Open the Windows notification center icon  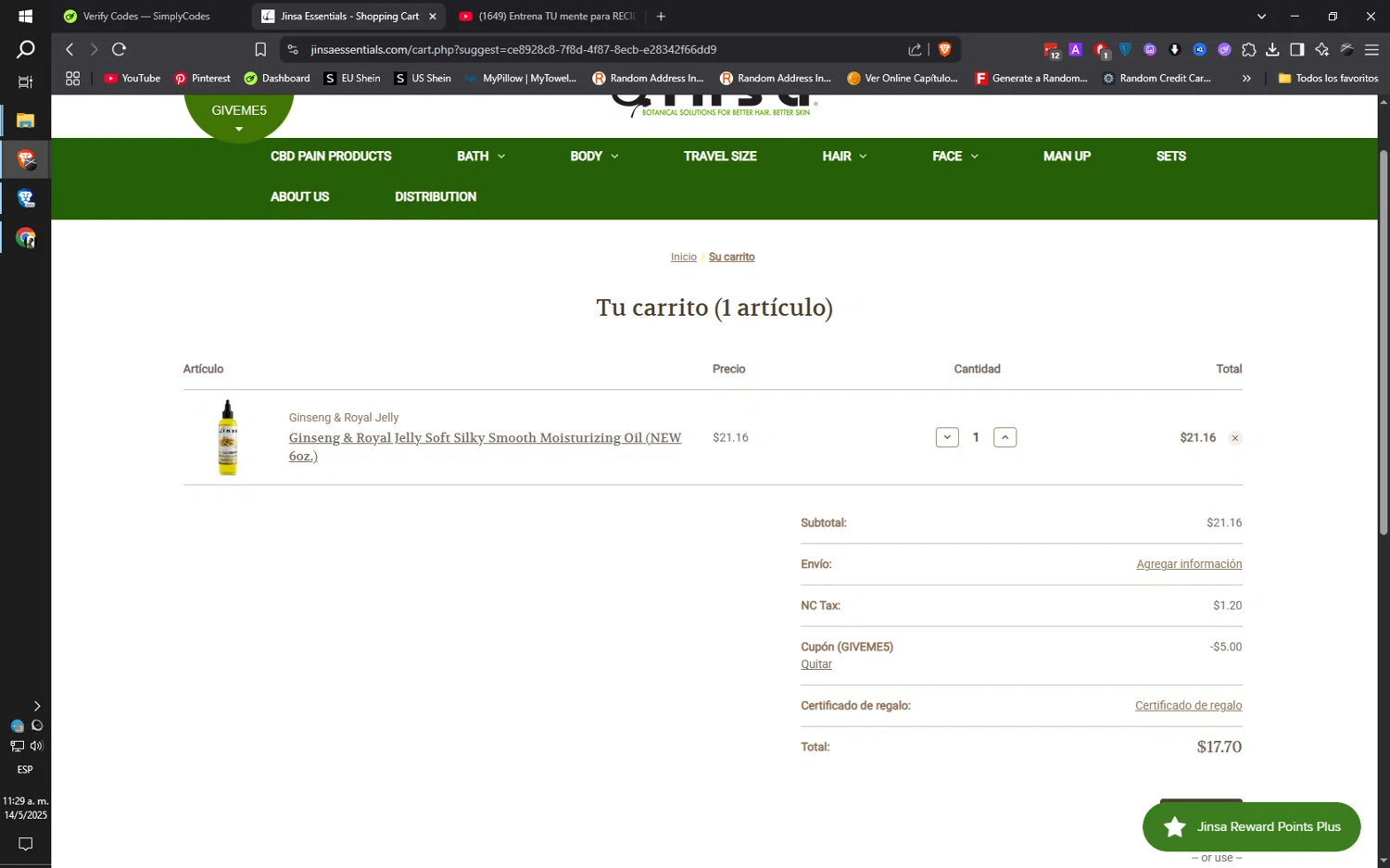click(x=25, y=844)
